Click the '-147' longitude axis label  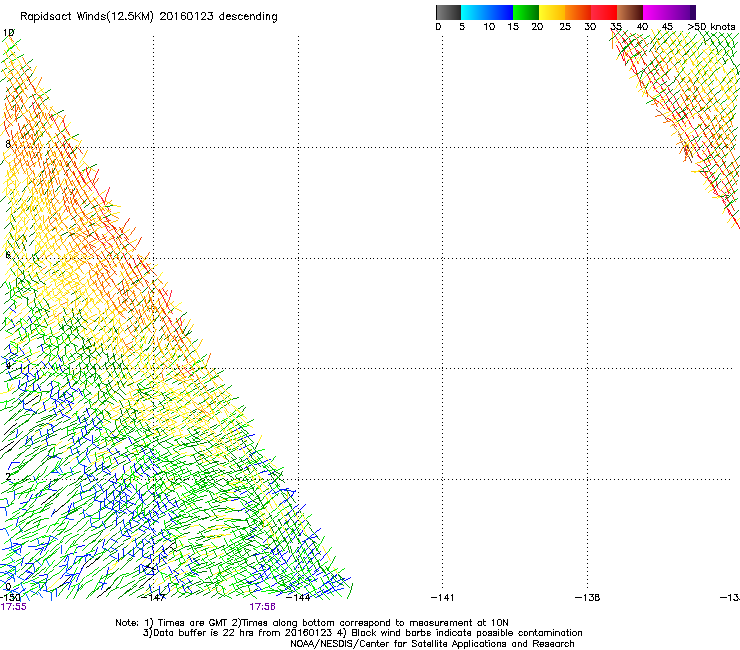pos(153,598)
